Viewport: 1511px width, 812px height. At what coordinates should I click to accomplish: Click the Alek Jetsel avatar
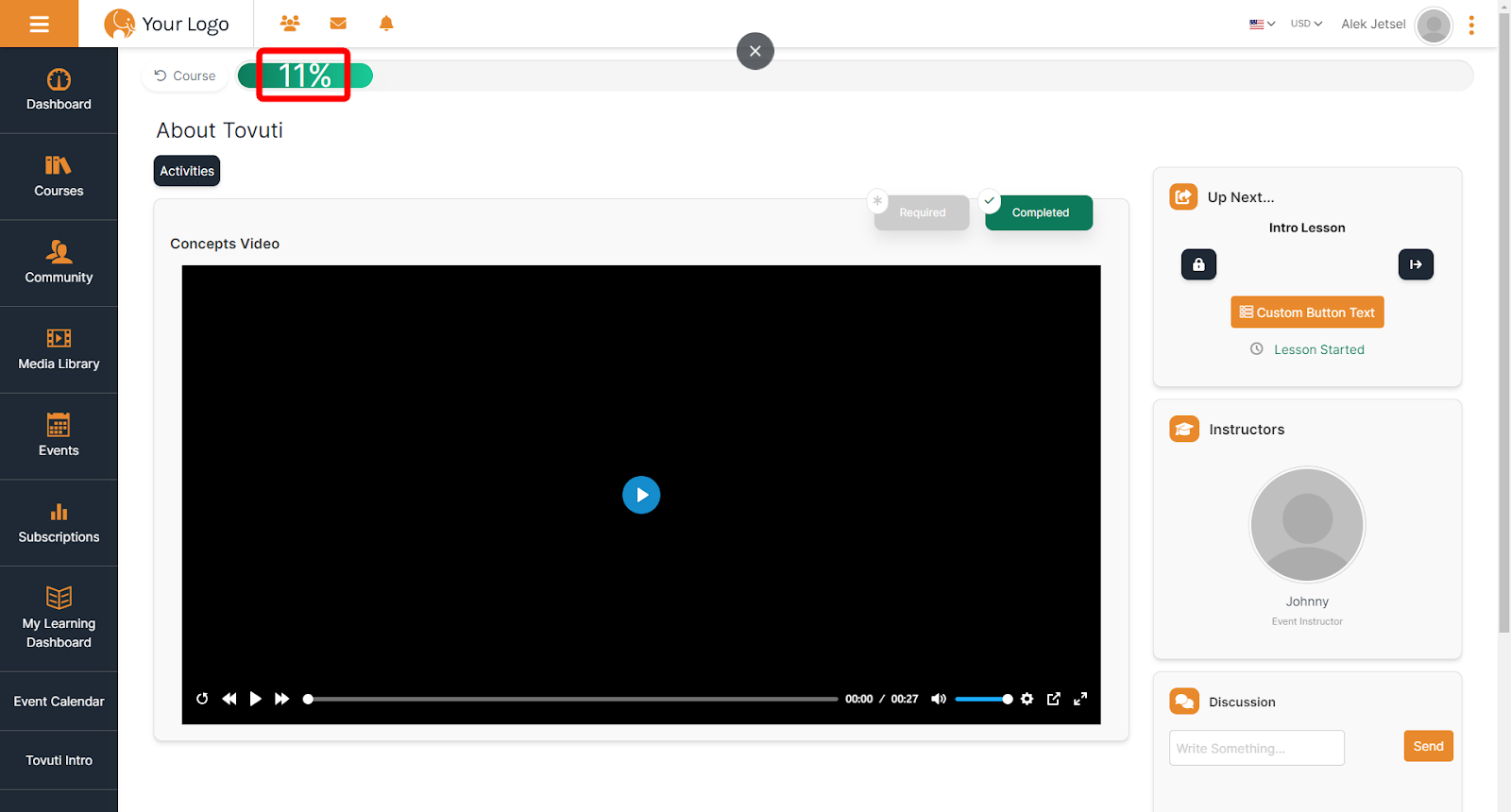[1434, 25]
